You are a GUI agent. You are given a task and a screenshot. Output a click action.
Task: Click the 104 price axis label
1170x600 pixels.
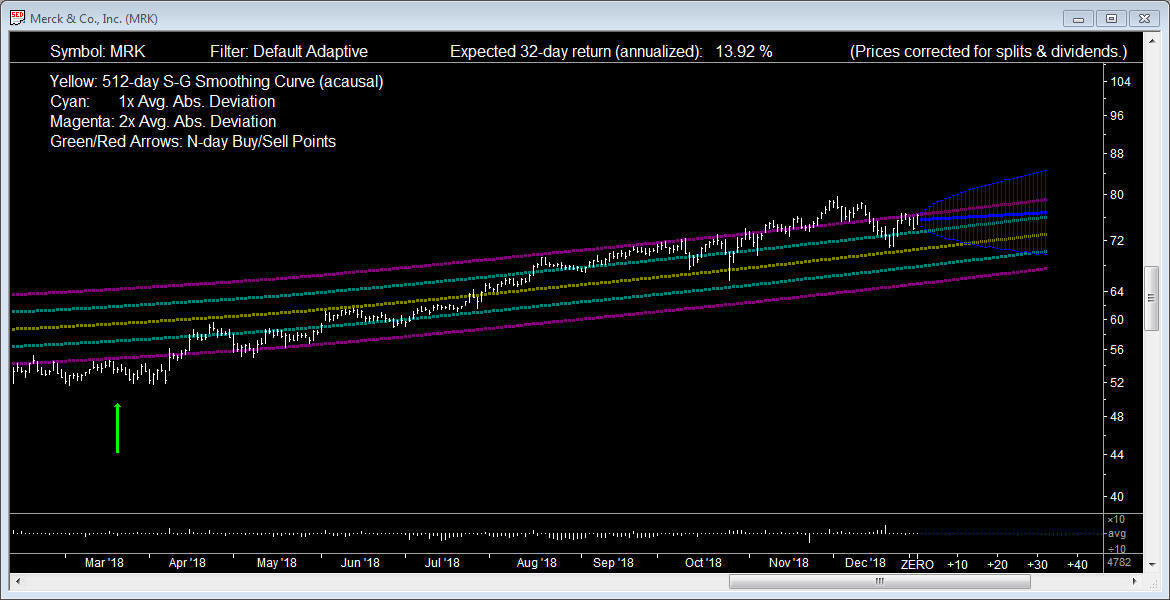click(1121, 82)
